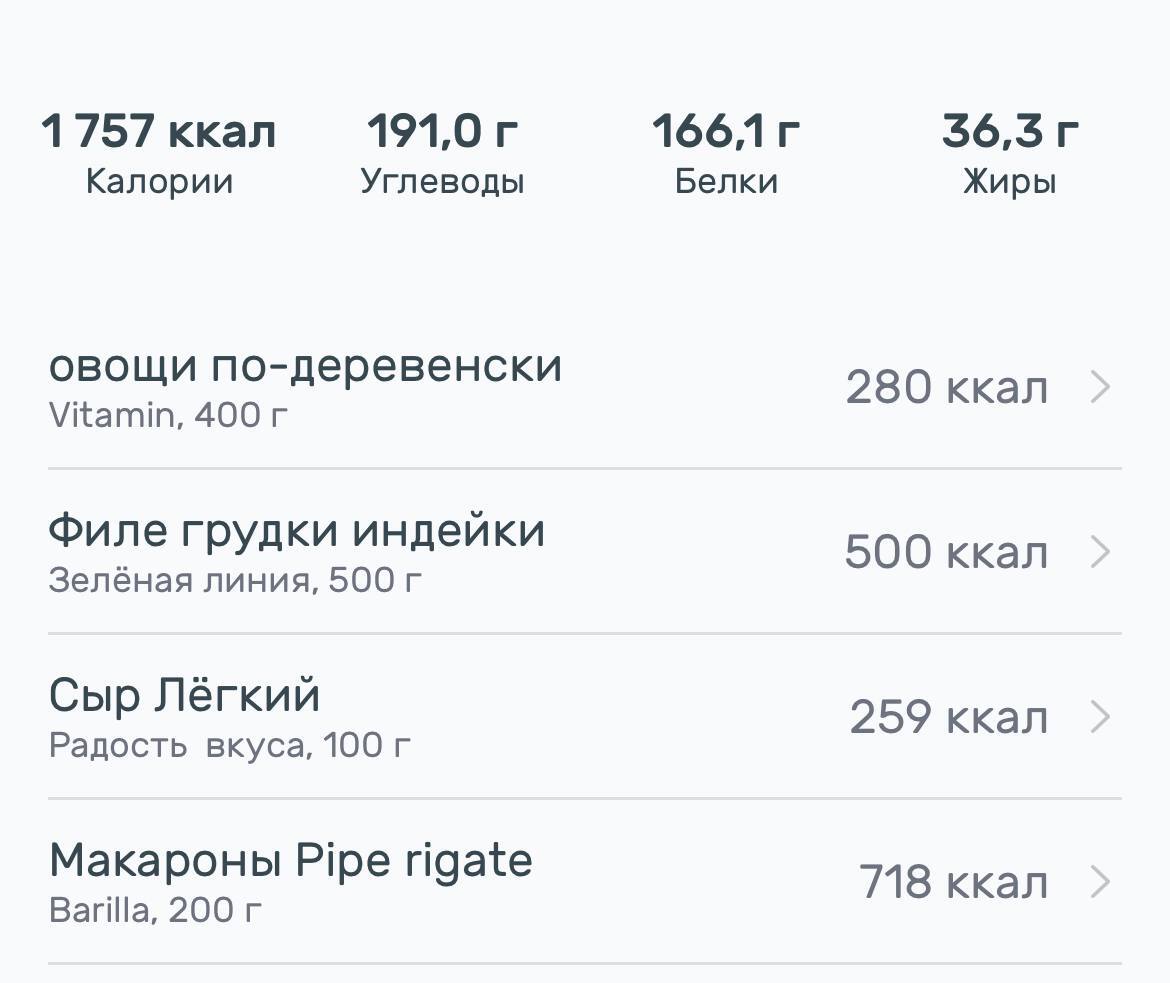The image size is (1170, 983).
Task: Click the Vitamin, 400 г subtitle
Action: [x=168, y=415]
